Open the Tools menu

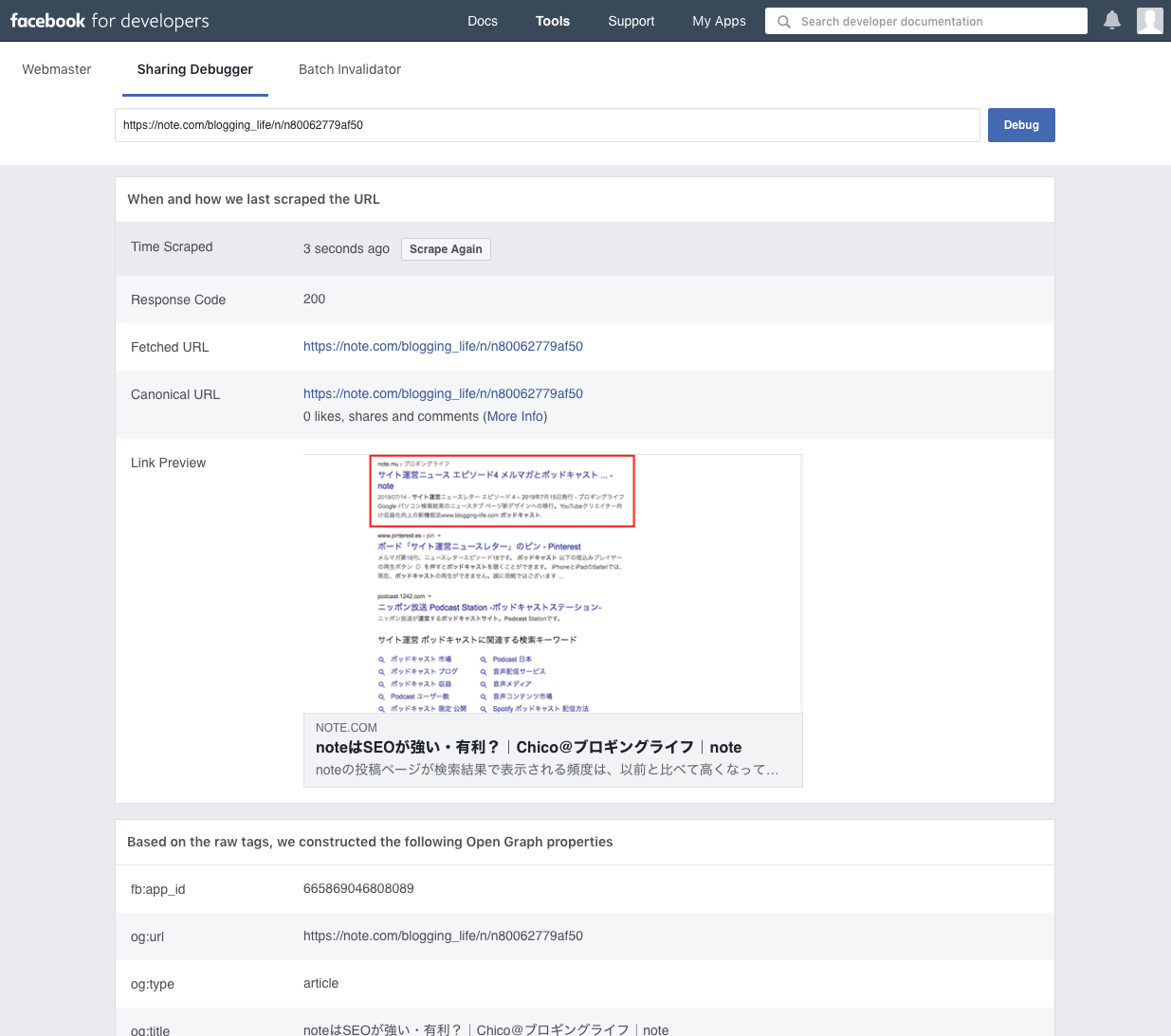553,21
